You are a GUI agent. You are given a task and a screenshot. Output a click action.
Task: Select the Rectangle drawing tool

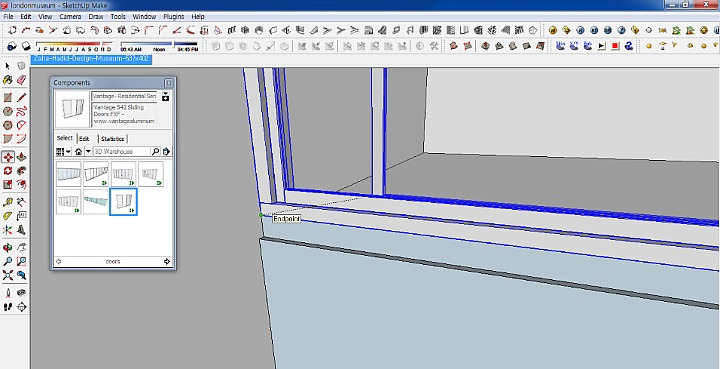coord(8,98)
